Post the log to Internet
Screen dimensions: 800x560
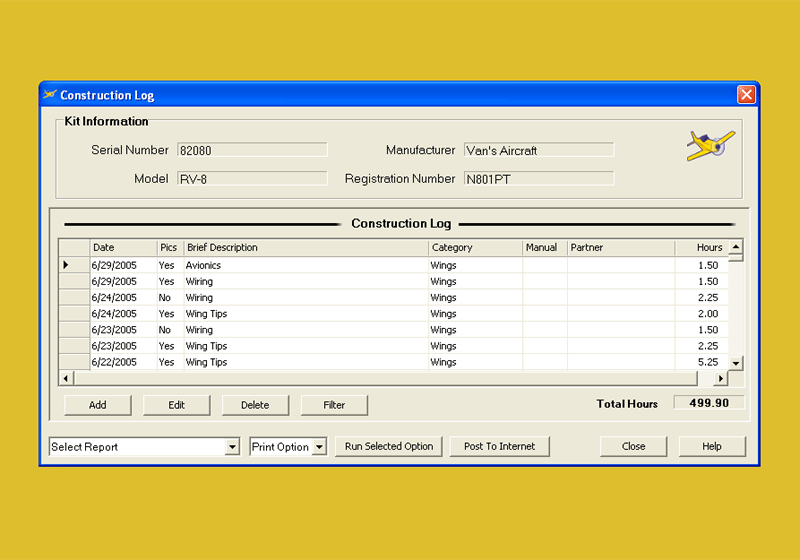[499, 447]
